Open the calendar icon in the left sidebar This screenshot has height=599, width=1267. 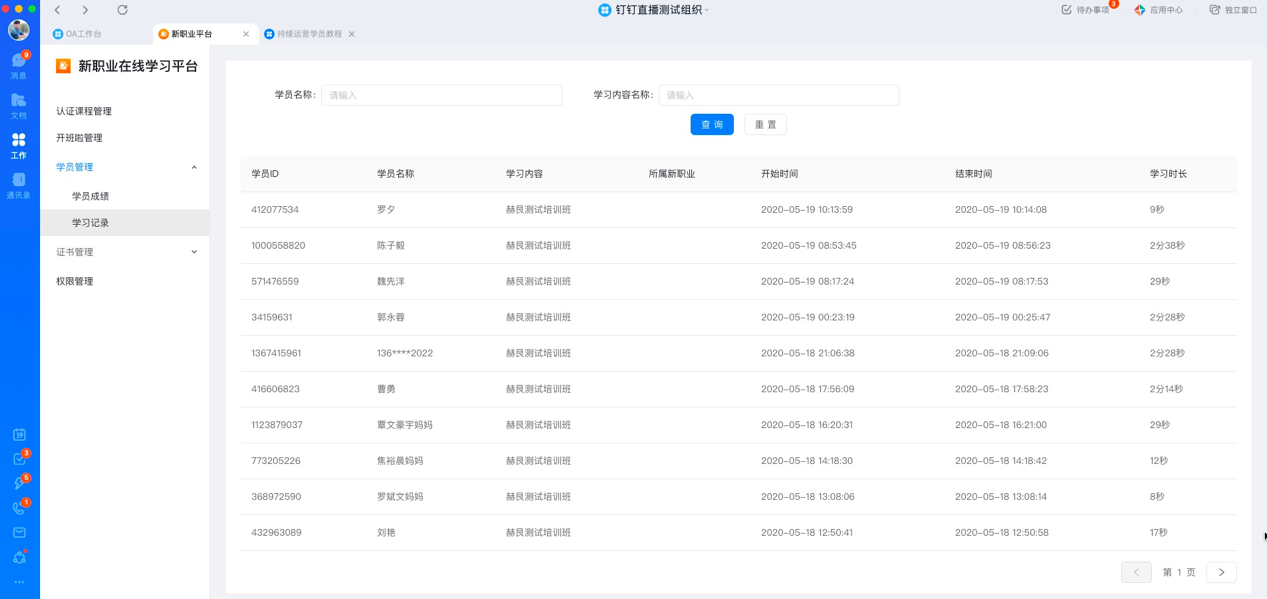(19, 435)
